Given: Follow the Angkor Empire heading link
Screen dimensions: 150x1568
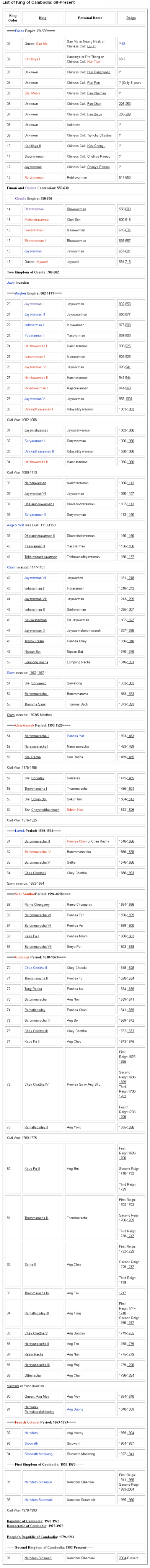Looking at the screenshot, I should tap(21, 293).
